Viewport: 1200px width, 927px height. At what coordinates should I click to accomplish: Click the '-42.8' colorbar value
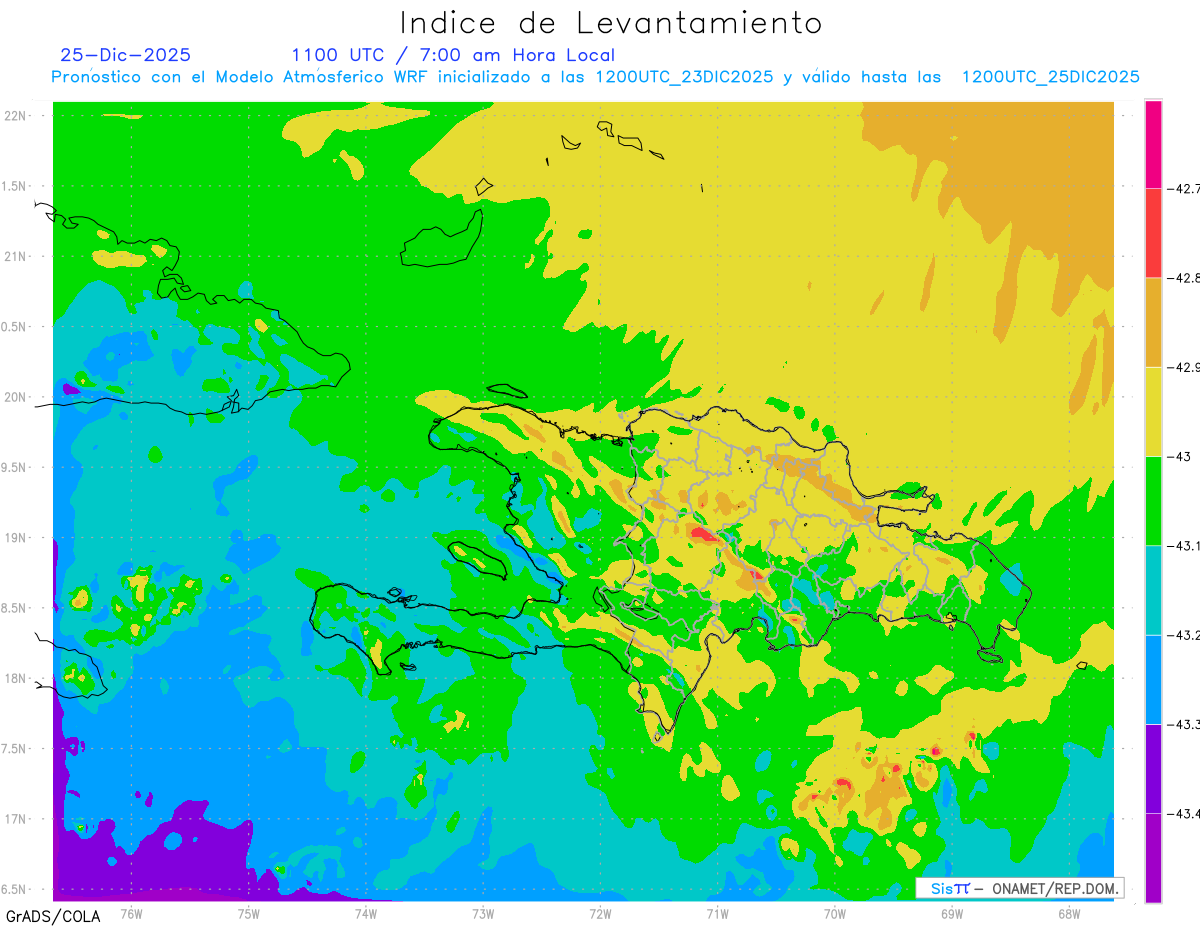(1185, 278)
